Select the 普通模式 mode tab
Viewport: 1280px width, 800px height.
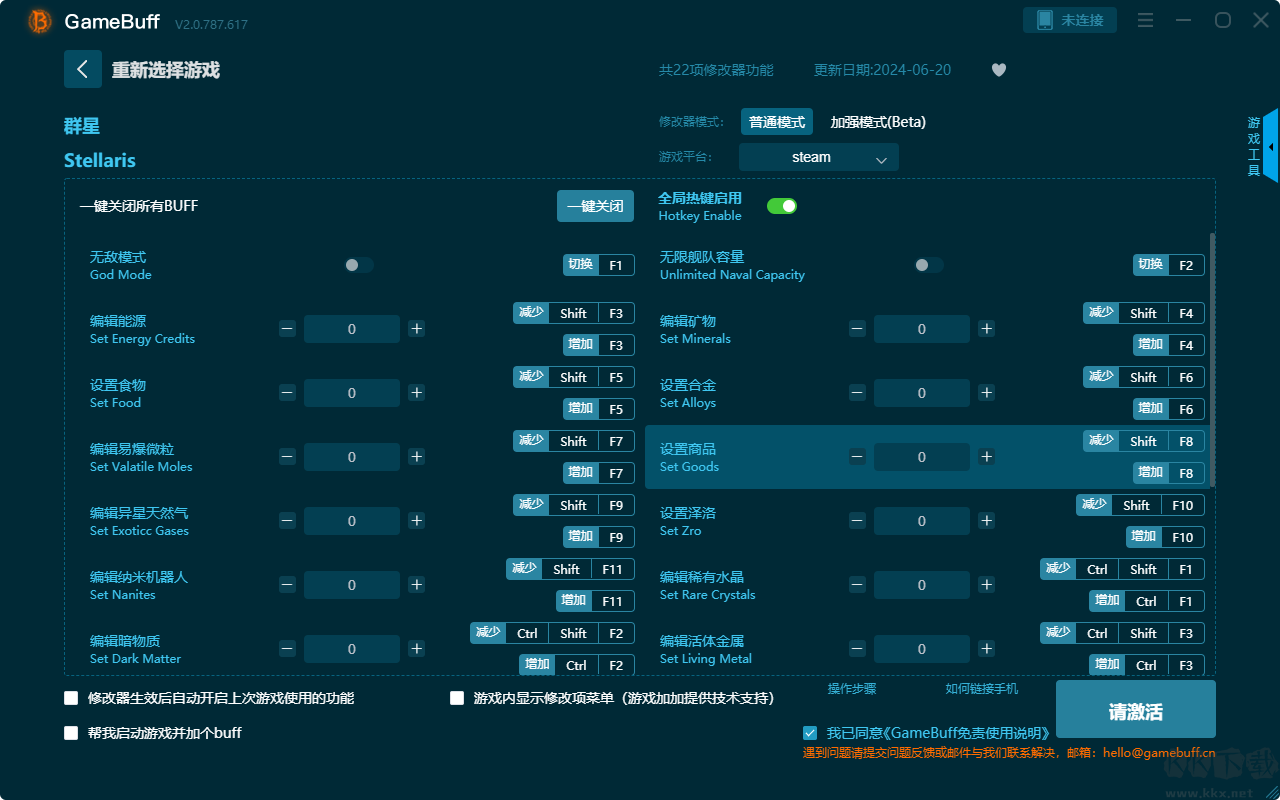[x=777, y=122]
